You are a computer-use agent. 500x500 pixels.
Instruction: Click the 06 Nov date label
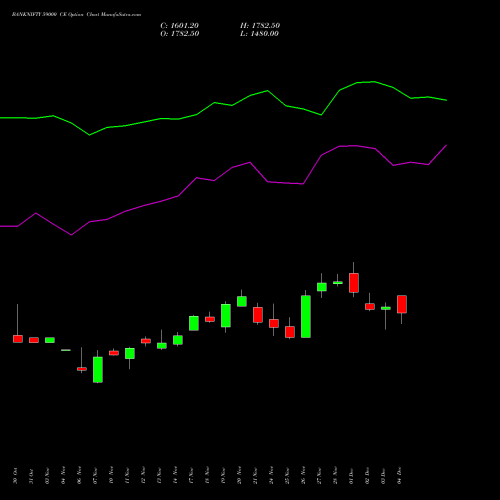79,476
